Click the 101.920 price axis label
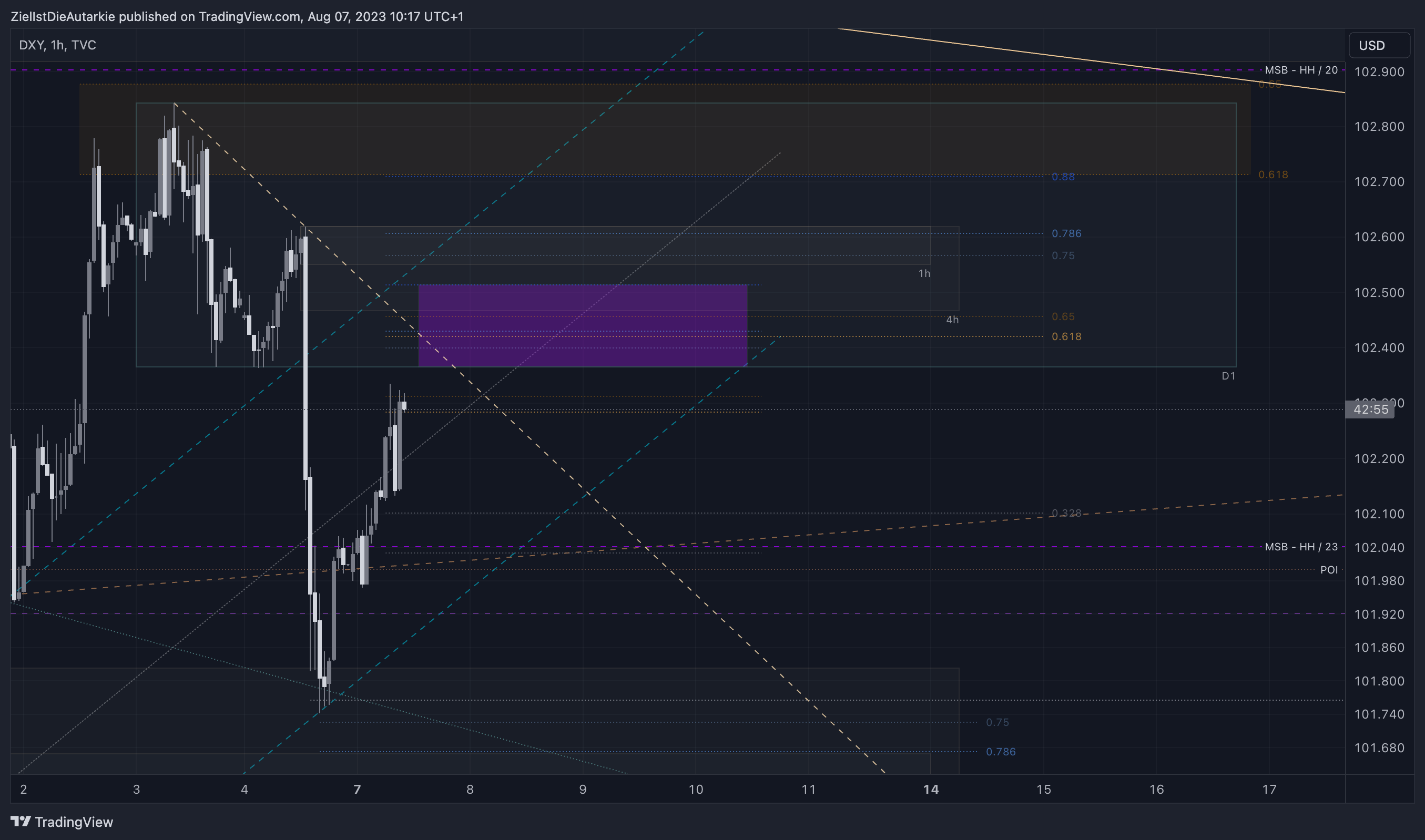 point(1379,614)
